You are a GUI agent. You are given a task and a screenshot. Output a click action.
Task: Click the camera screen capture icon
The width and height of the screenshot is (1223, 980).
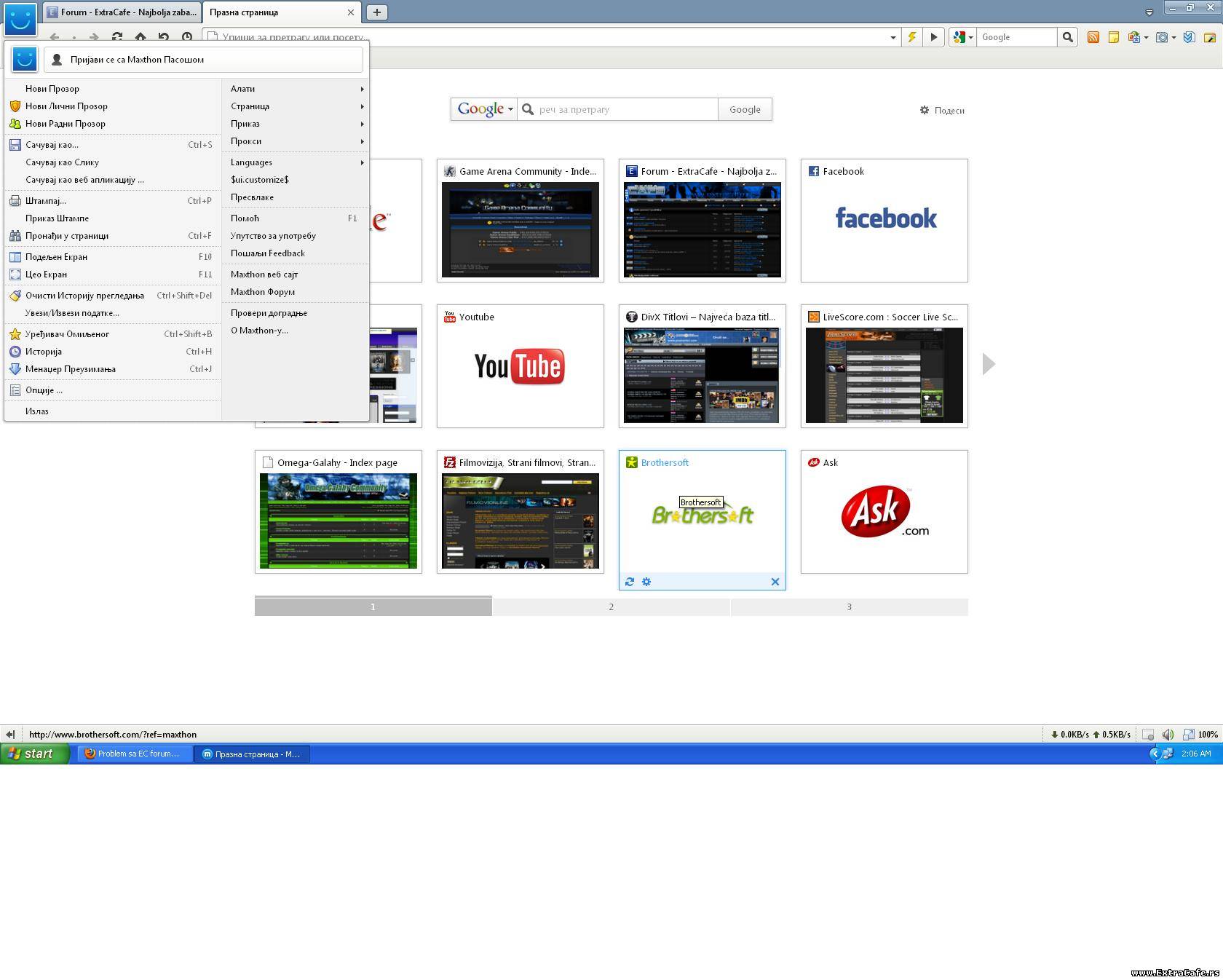pos(1162,37)
